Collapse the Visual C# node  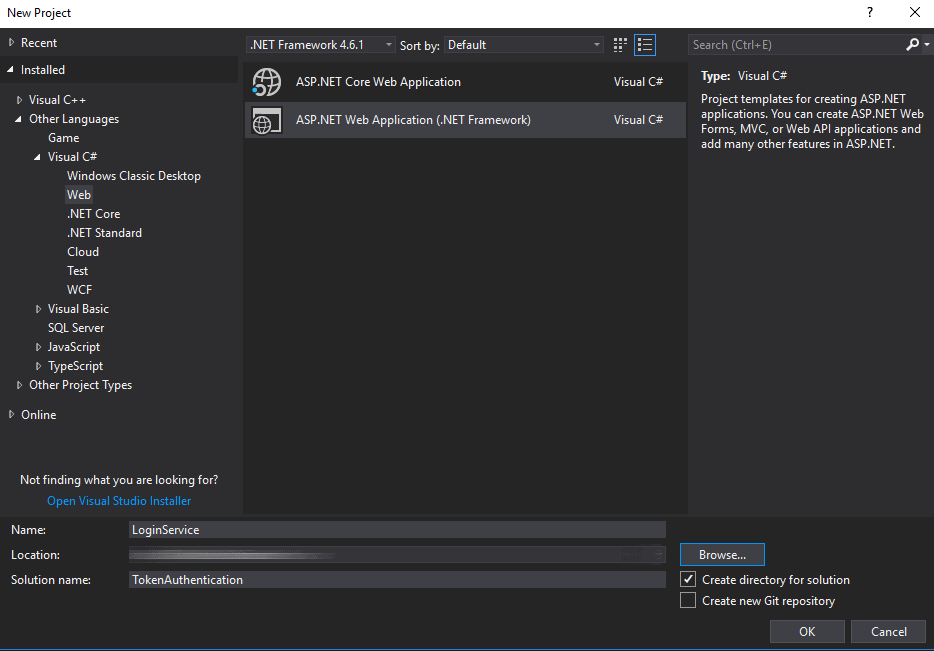(38, 157)
